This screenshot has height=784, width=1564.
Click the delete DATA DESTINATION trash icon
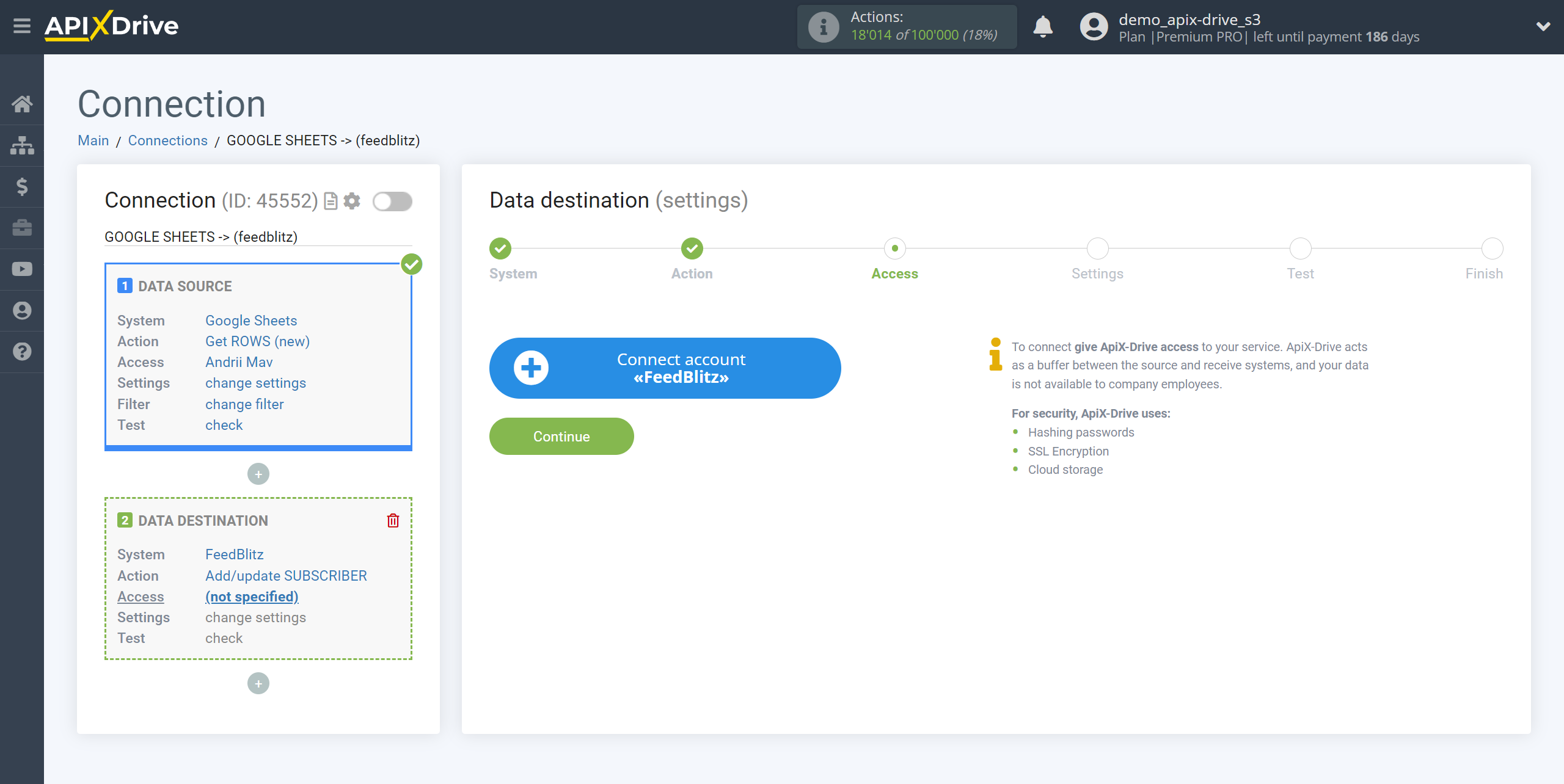[x=393, y=520]
